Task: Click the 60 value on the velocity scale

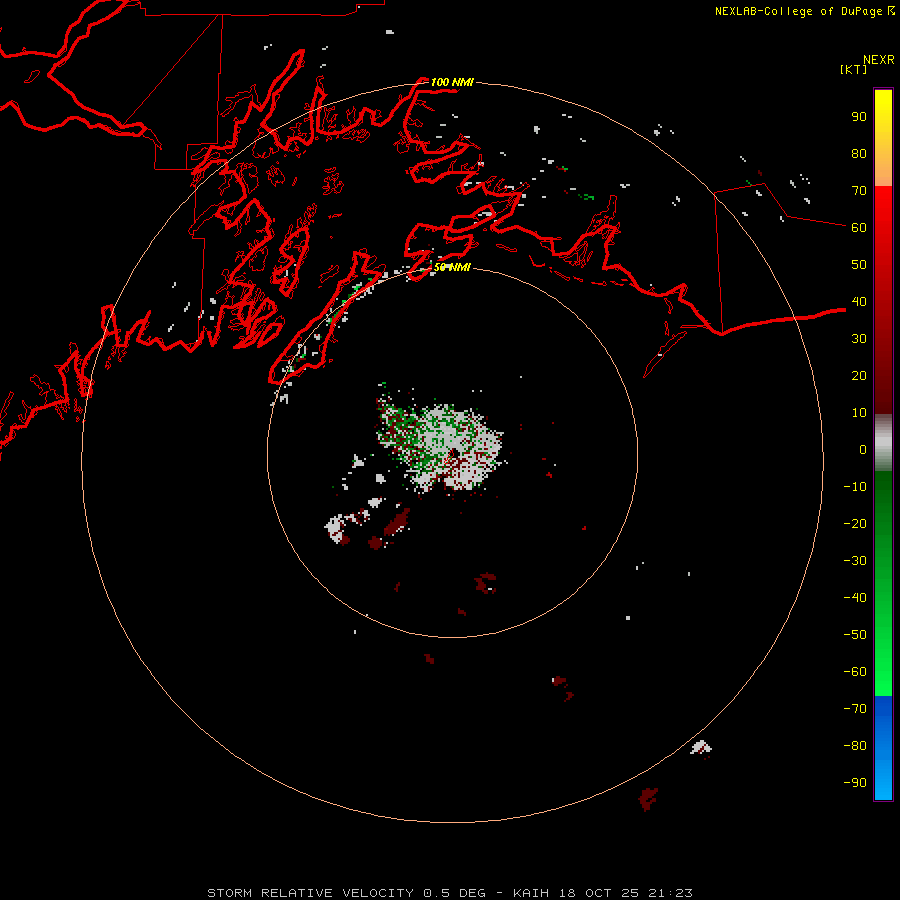Action: pos(859,227)
